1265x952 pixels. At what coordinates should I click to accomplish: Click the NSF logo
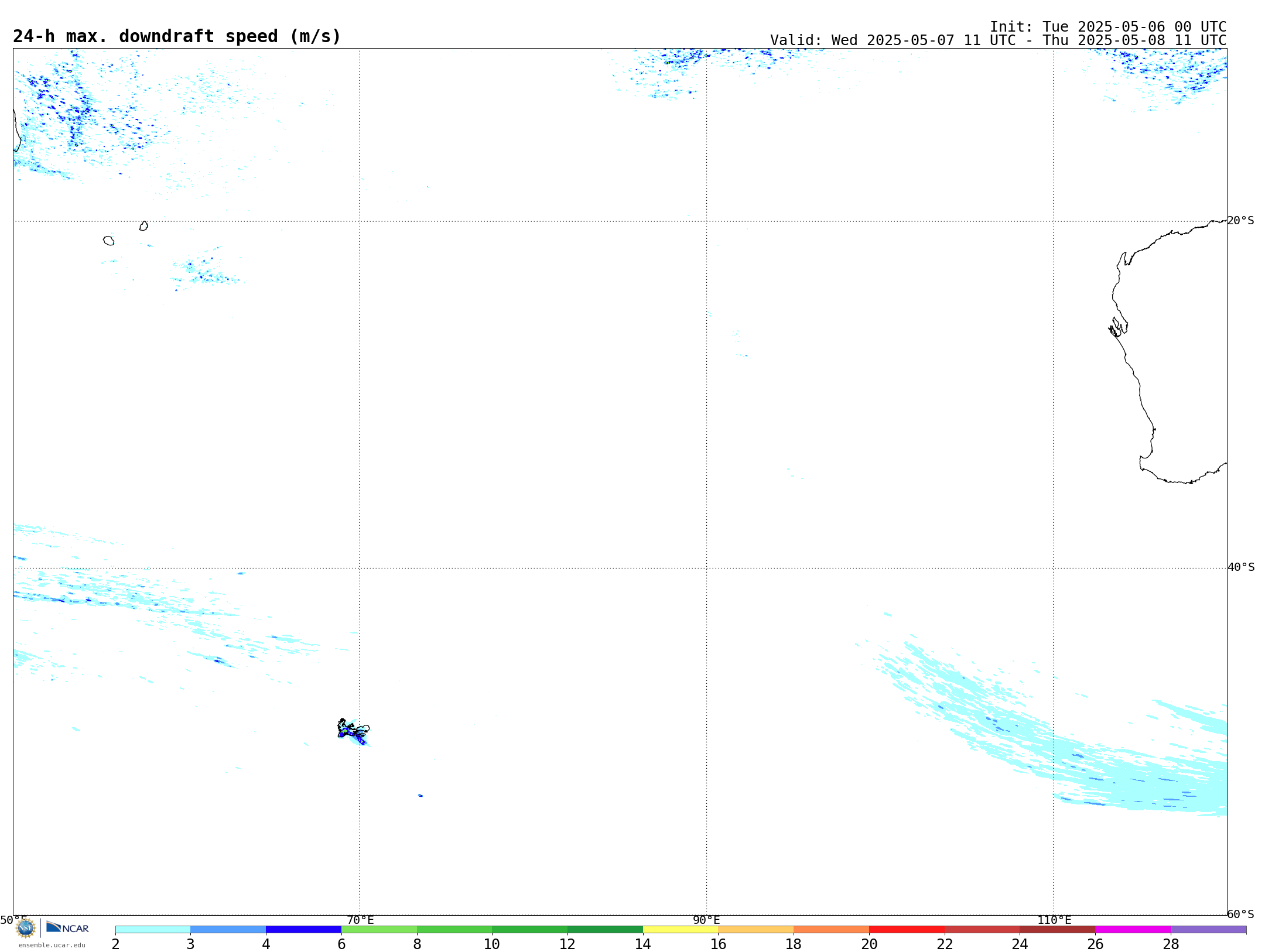pos(25,928)
